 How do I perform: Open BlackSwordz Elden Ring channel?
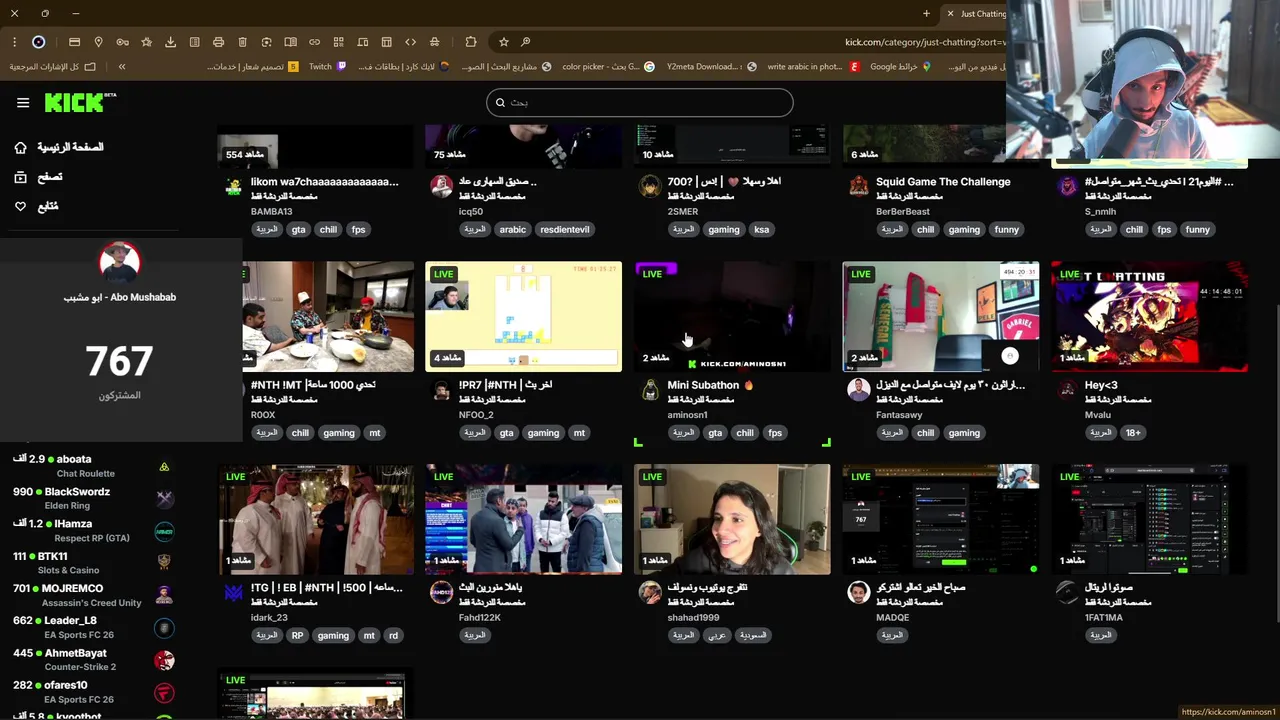pyautogui.click(x=92, y=498)
